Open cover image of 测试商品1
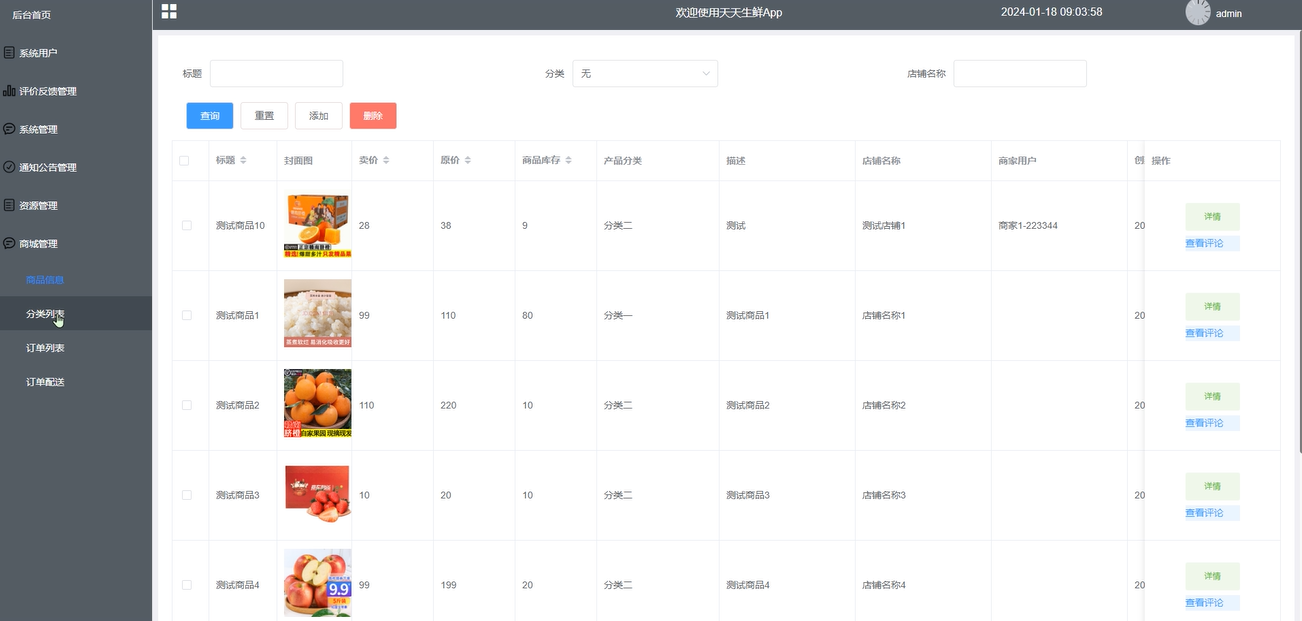1302x621 pixels. tap(317, 313)
